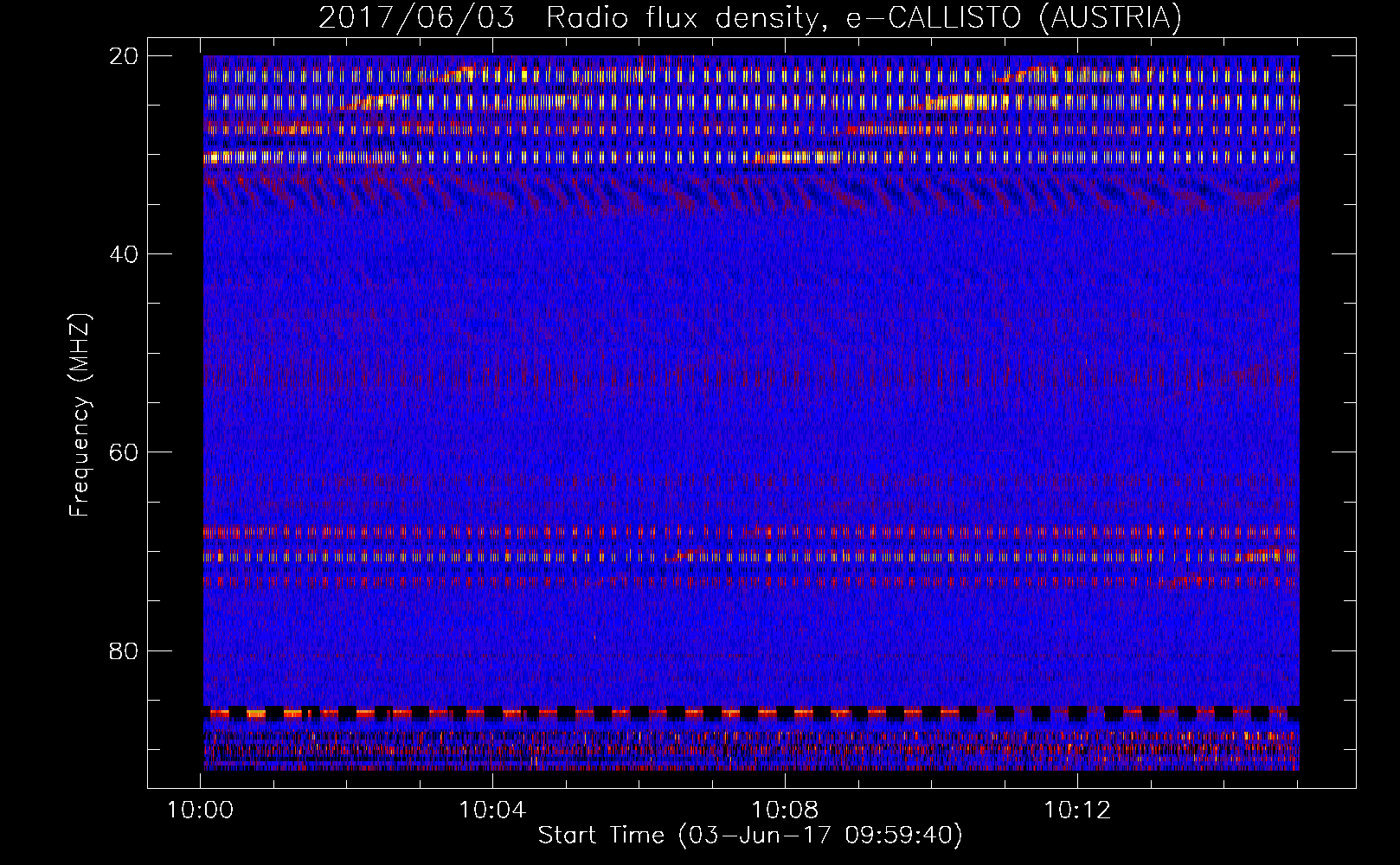
Task: Click the "10:04" time tick label
Action: pyautogui.click(x=492, y=811)
